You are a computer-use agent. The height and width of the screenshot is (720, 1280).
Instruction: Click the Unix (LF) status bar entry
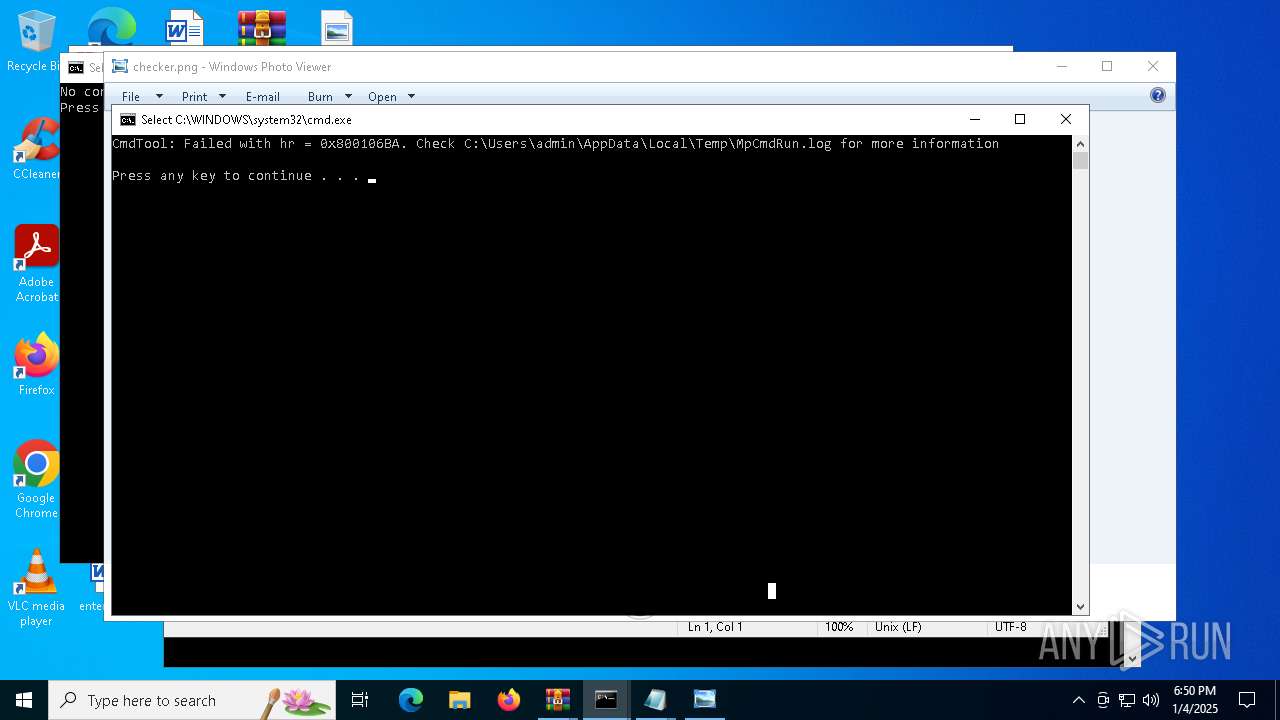coord(898,627)
